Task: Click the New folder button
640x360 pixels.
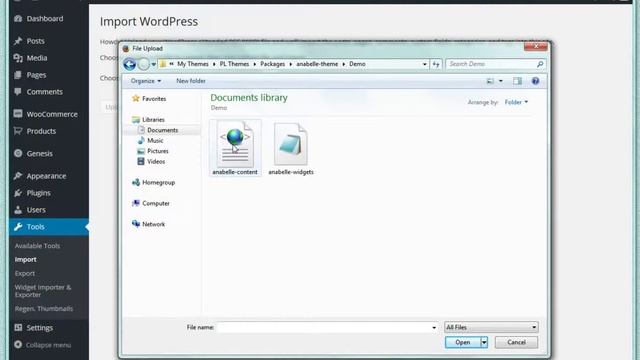Action: click(x=191, y=81)
